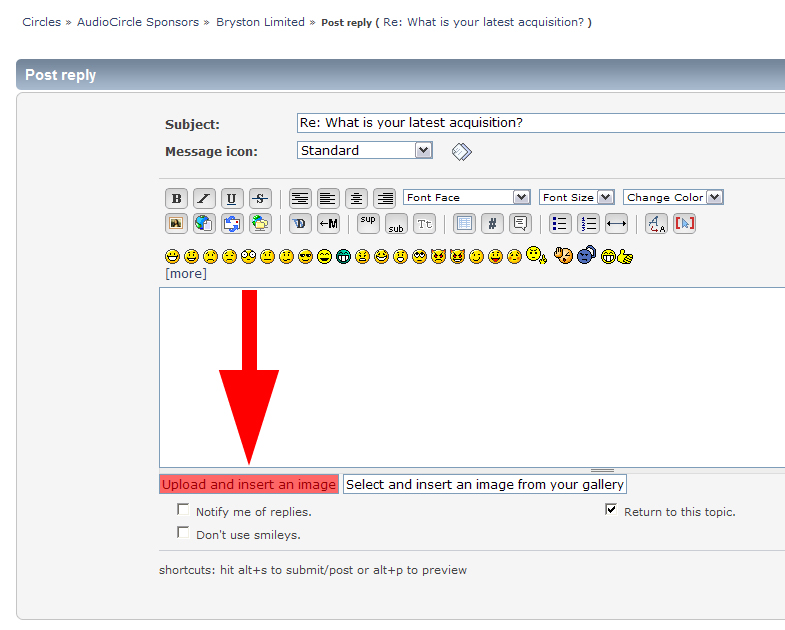The image size is (785, 630).
Task: Go to Circles breadcrumb link
Action: point(42,22)
